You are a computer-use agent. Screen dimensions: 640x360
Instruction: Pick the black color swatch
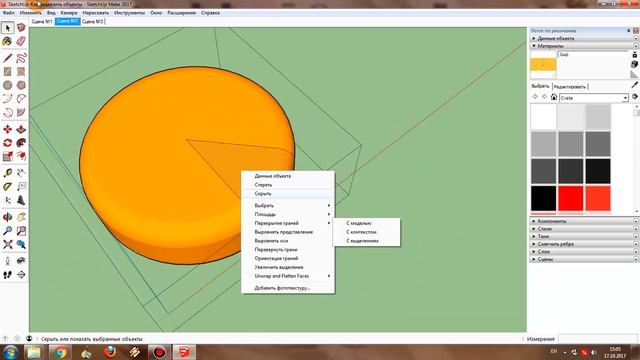(x=543, y=198)
